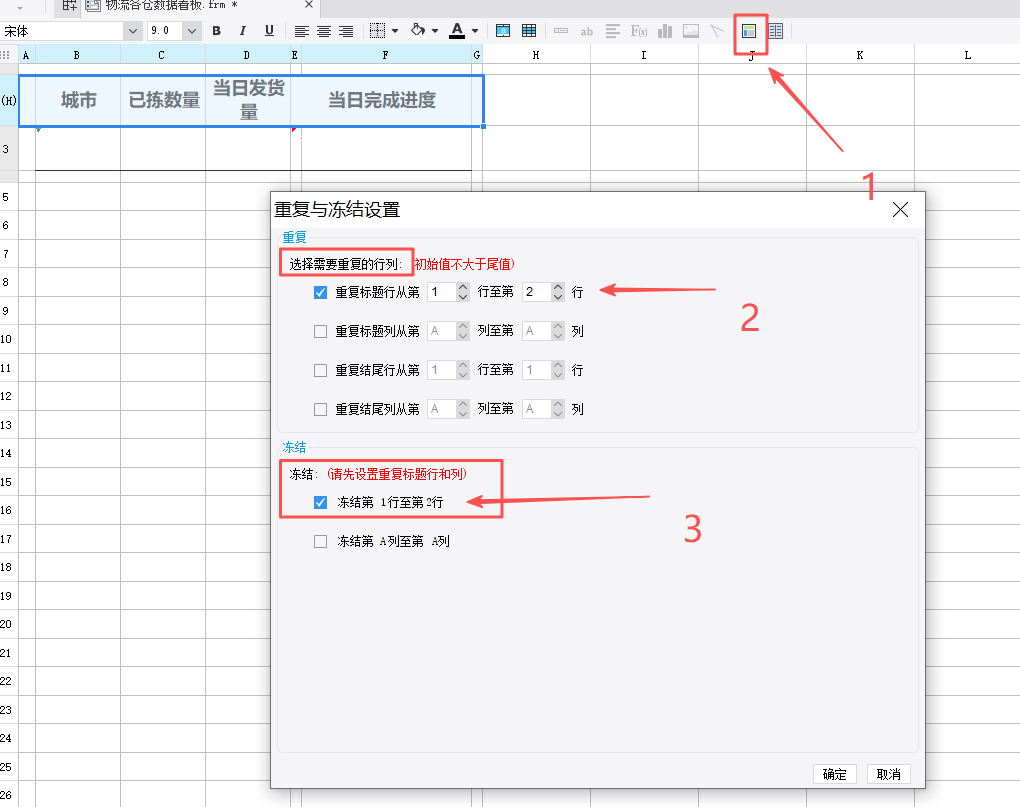Apply Underline formatting
This screenshot has height=807, width=1020.
click(x=269, y=31)
